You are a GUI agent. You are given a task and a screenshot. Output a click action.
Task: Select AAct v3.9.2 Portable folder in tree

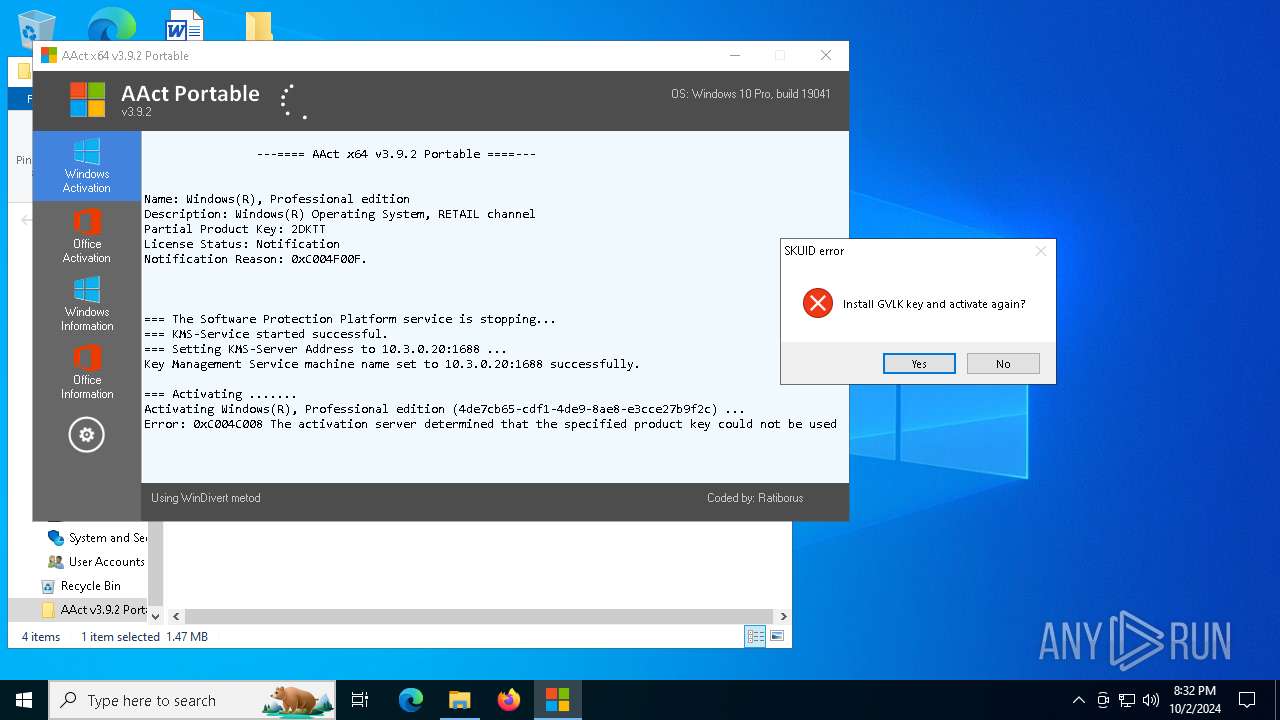click(x=94, y=610)
